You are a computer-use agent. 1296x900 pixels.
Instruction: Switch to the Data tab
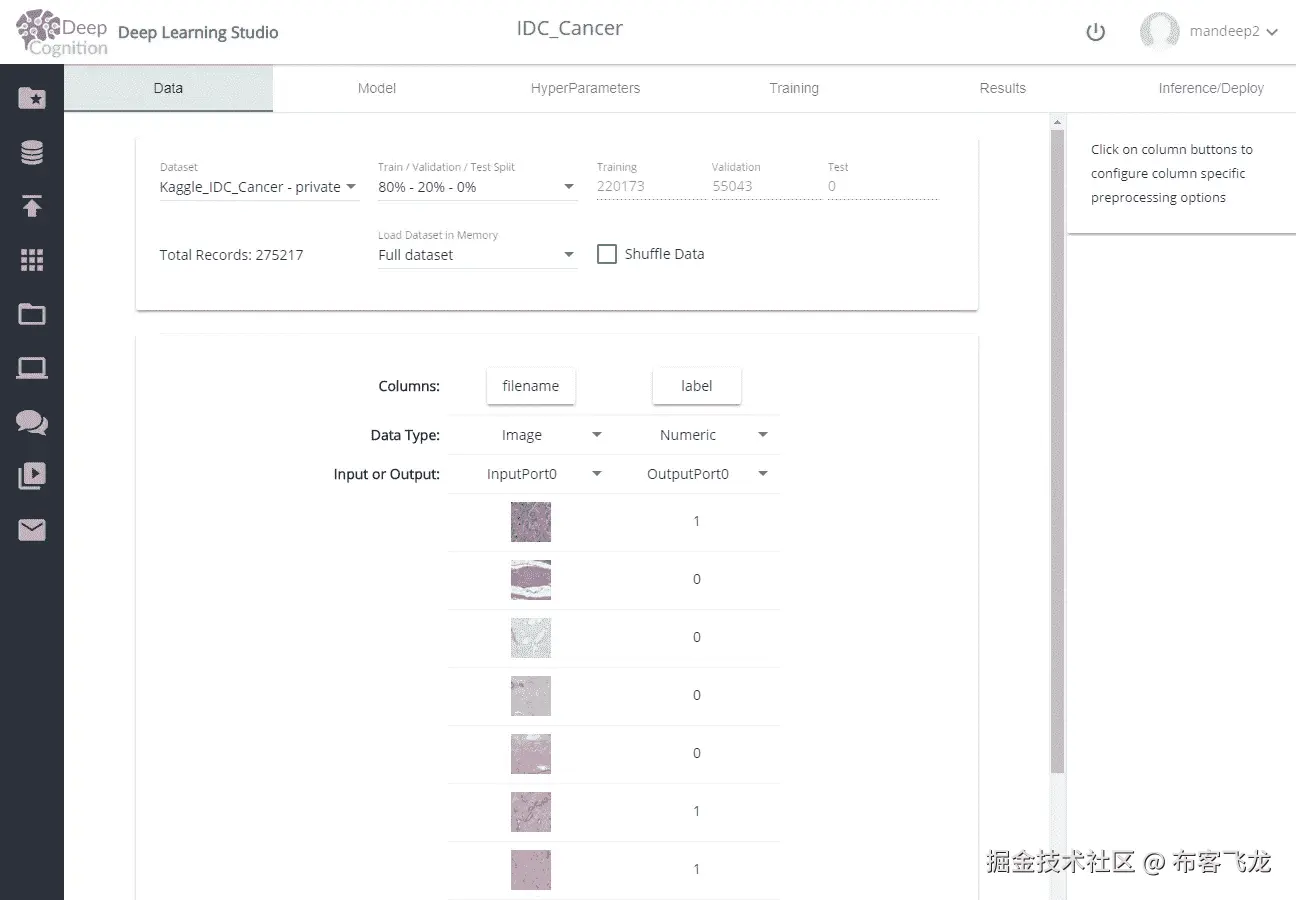pyautogui.click(x=168, y=88)
